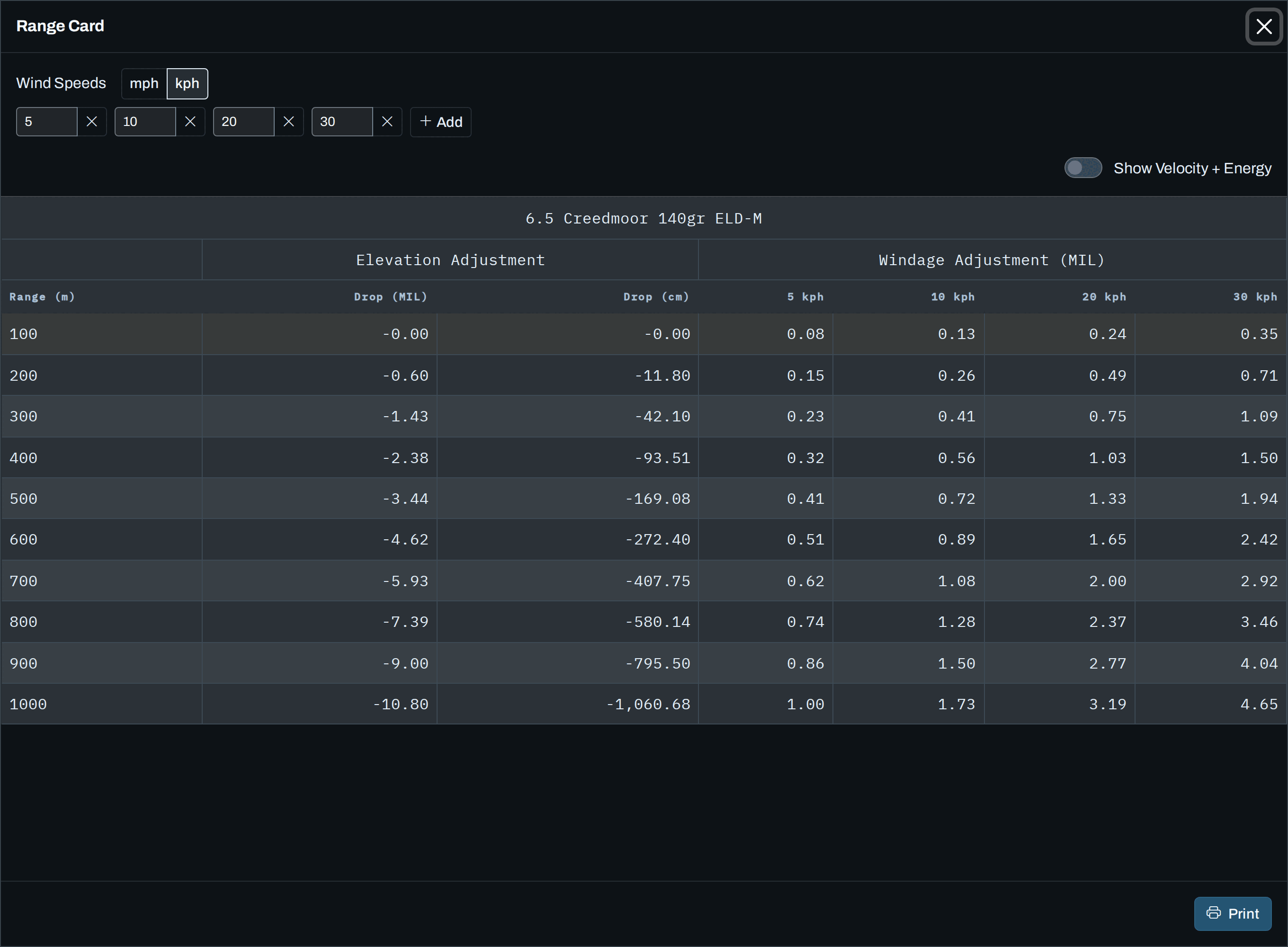This screenshot has width=1288, height=947.
Task: Edit the wind speed field containing 20
Action: tap(244, 122)
